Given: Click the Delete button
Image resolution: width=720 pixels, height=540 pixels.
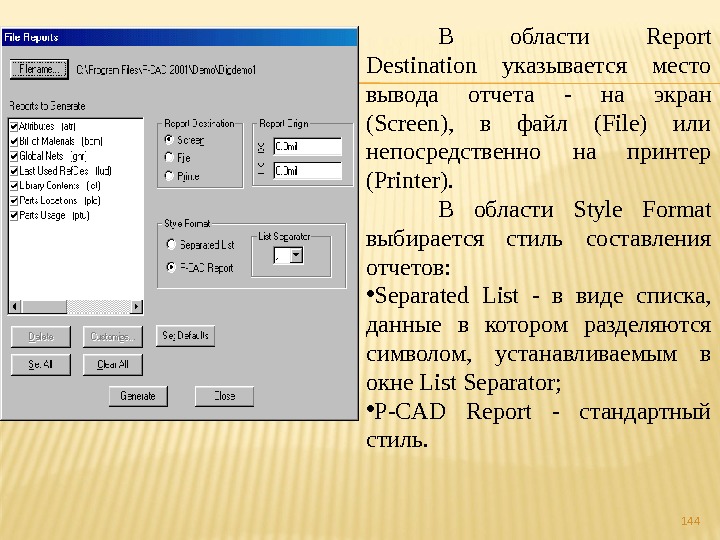Looking at the screenshot, I should point(41,337).
